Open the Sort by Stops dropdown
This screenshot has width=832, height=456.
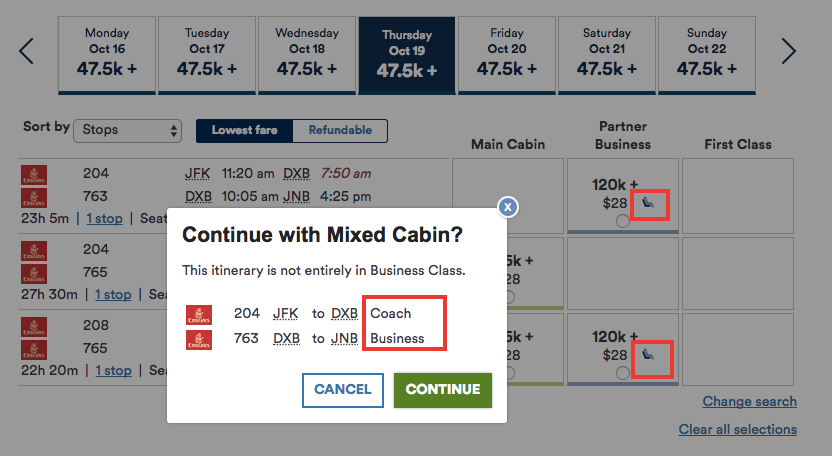click(x=128, y=131)
